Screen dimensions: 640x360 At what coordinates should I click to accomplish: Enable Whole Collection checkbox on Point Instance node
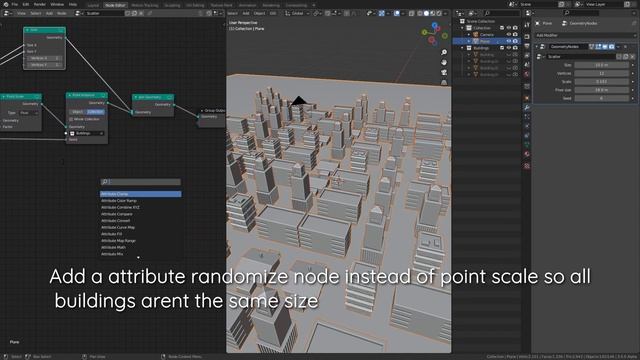pyautogui.click(x=71, y=119)
